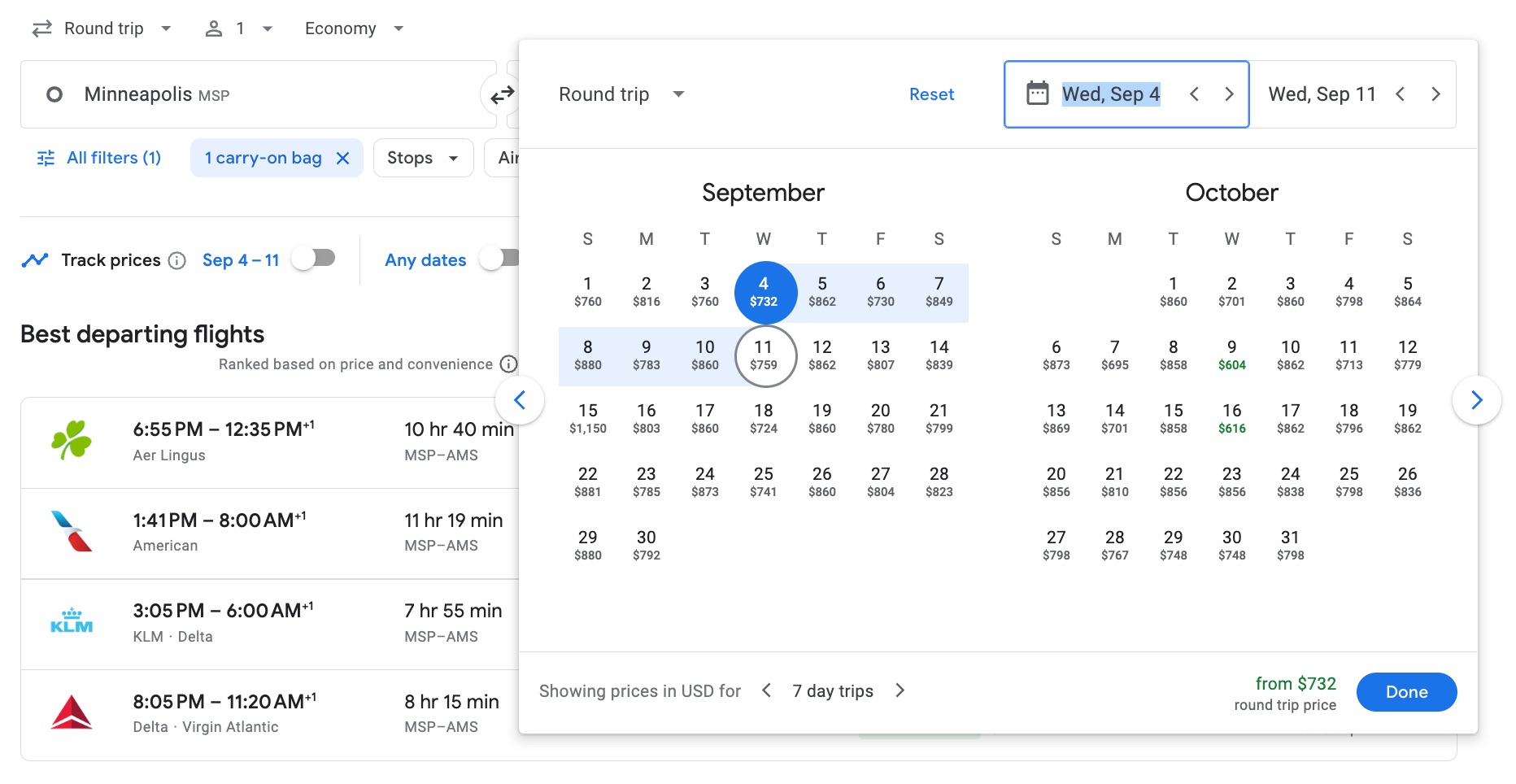Click the info icon beside Track prices

(x=176, y=260)
